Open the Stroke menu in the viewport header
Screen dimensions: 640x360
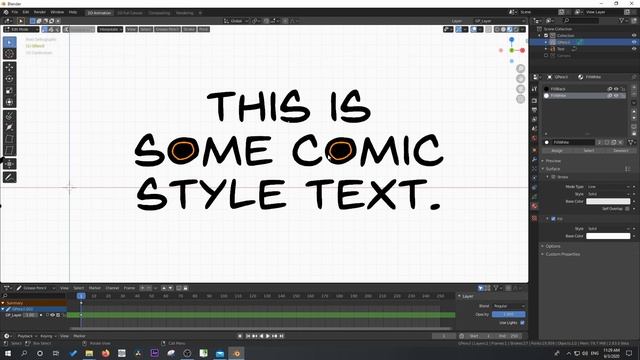(189, 29)
